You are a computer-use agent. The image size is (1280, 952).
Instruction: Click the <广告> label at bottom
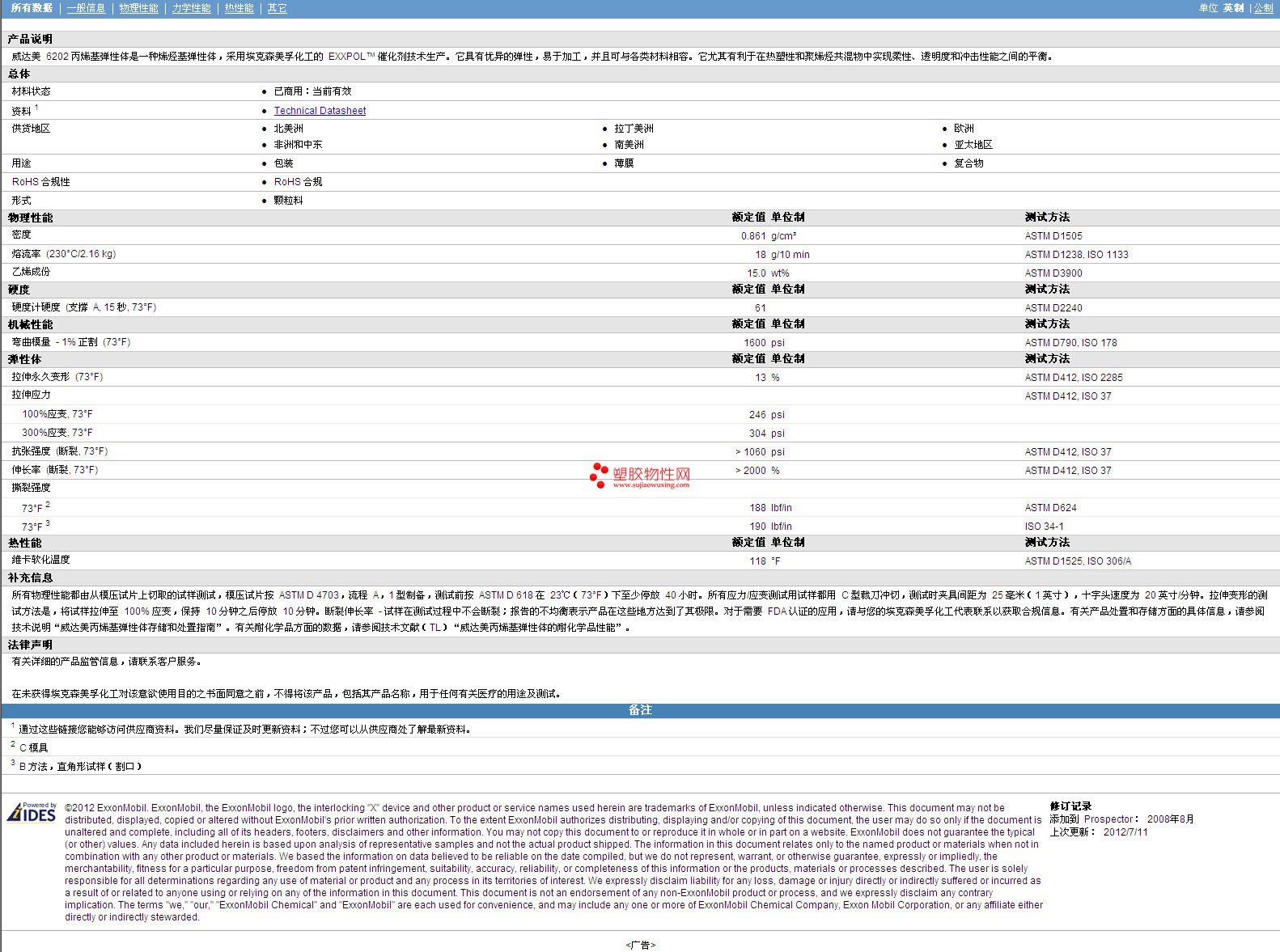[x=640, y=945]
